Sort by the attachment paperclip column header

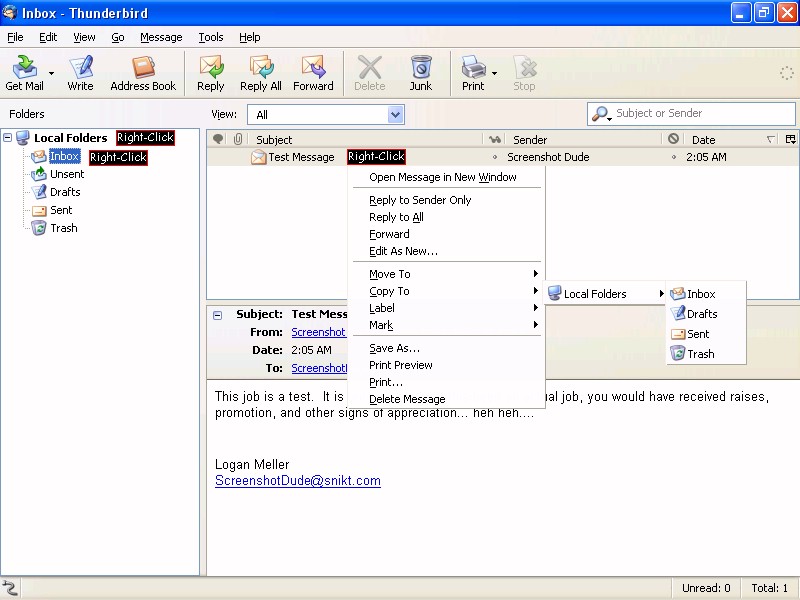pos(238,139)
